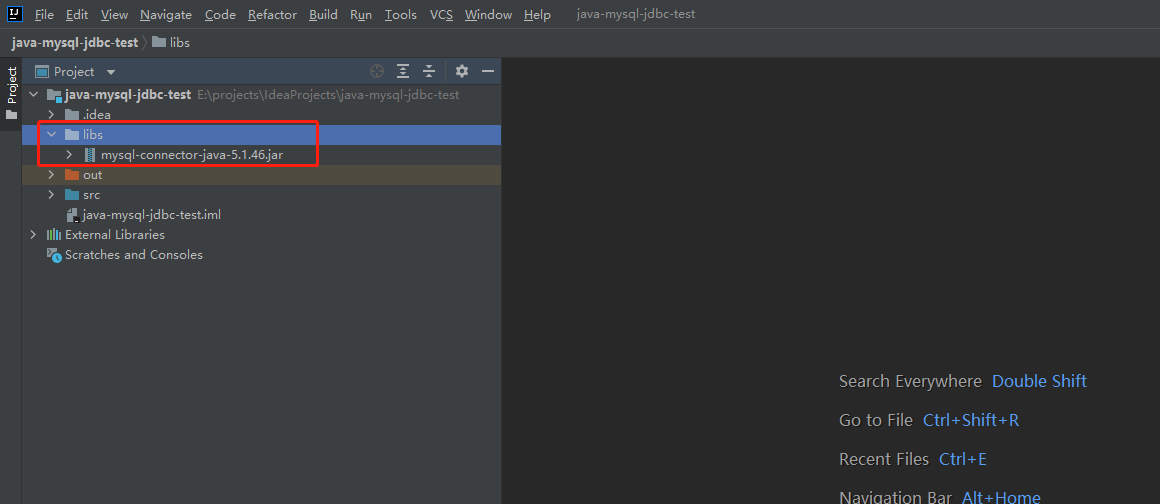Open the Window menu
This screenshot has width=1160, height=504.
tap(488, 15)
